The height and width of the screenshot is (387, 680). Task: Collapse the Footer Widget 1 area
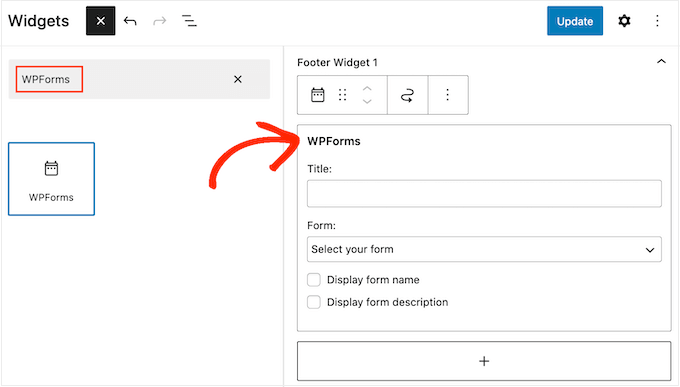point(661,62)
